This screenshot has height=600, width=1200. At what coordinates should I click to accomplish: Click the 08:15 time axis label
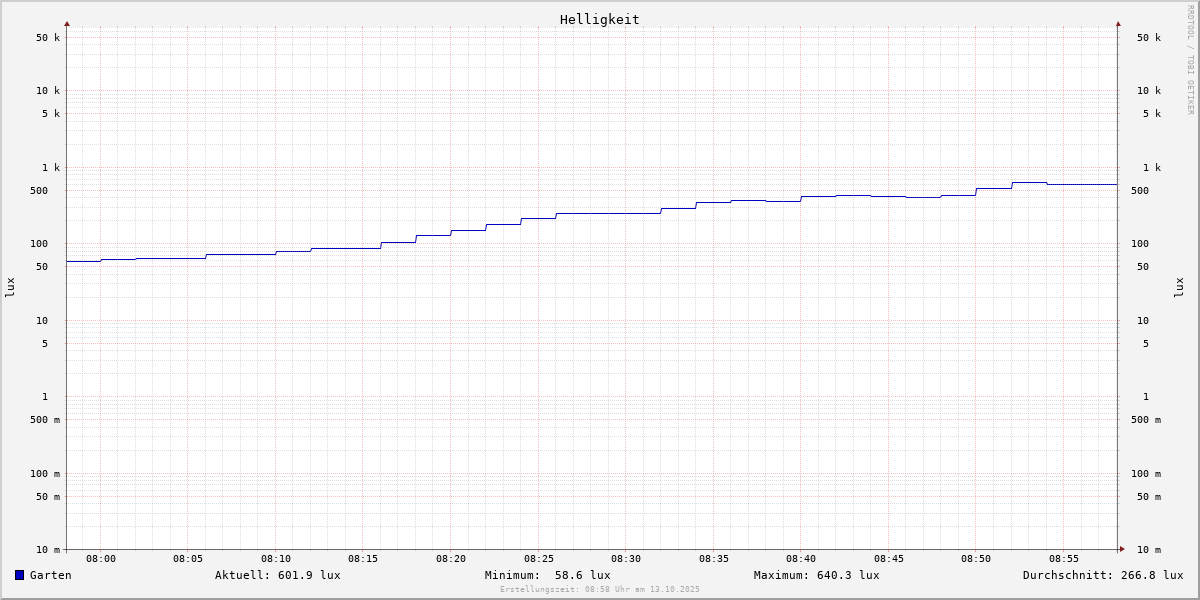(363, 559)
